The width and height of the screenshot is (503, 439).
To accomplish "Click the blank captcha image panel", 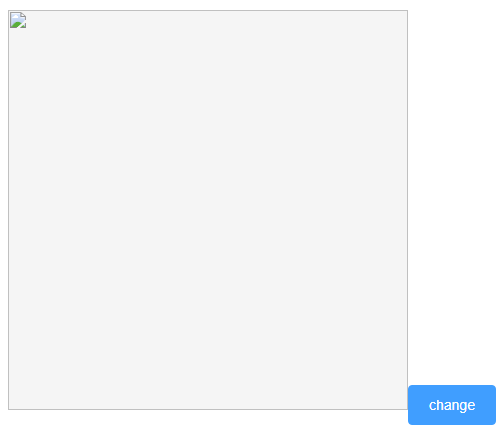I will 208,210.
